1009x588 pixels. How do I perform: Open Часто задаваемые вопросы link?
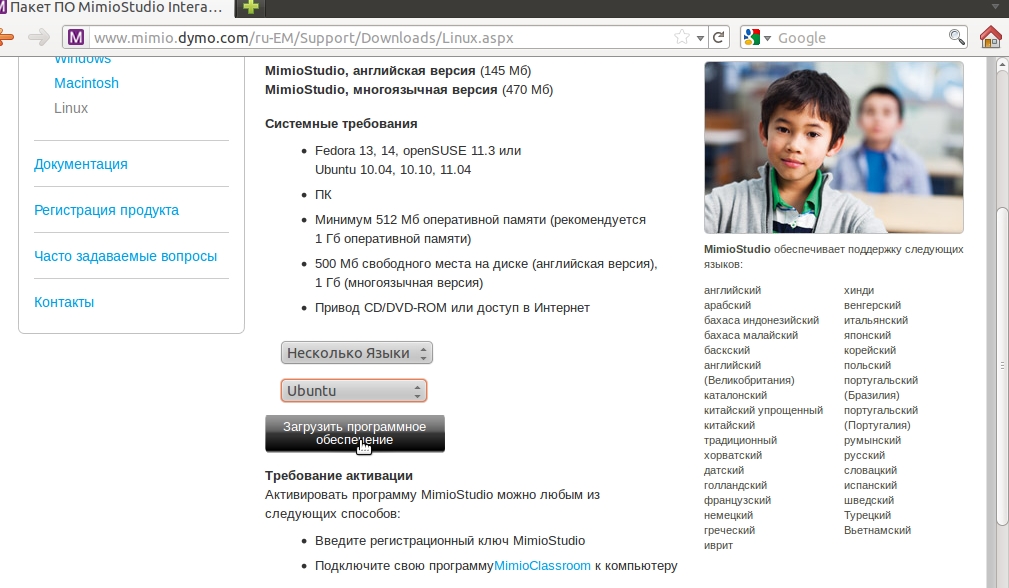click(125, 256)
